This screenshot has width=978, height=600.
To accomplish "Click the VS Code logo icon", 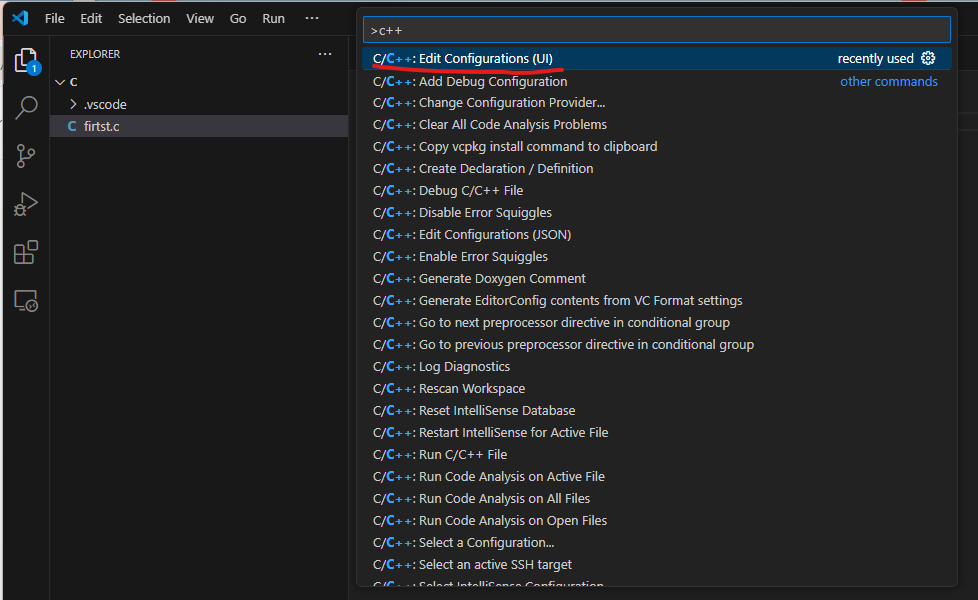I will pos(21,18).
